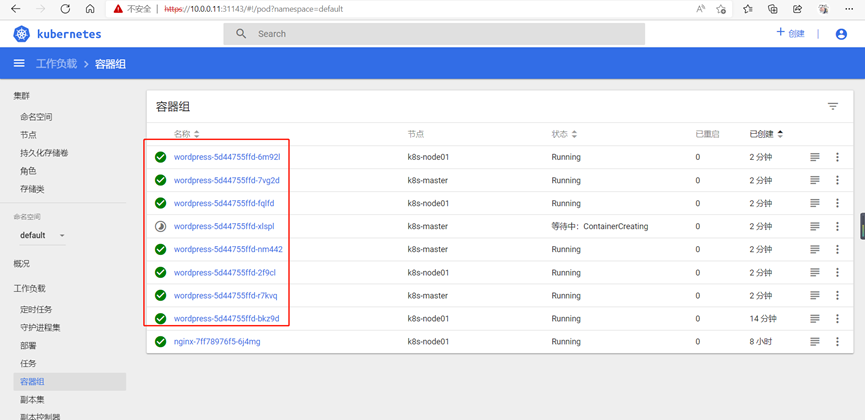Open the default namespace dropdown
The height and width of the screenshot is (420, 865).
point(42,235)
